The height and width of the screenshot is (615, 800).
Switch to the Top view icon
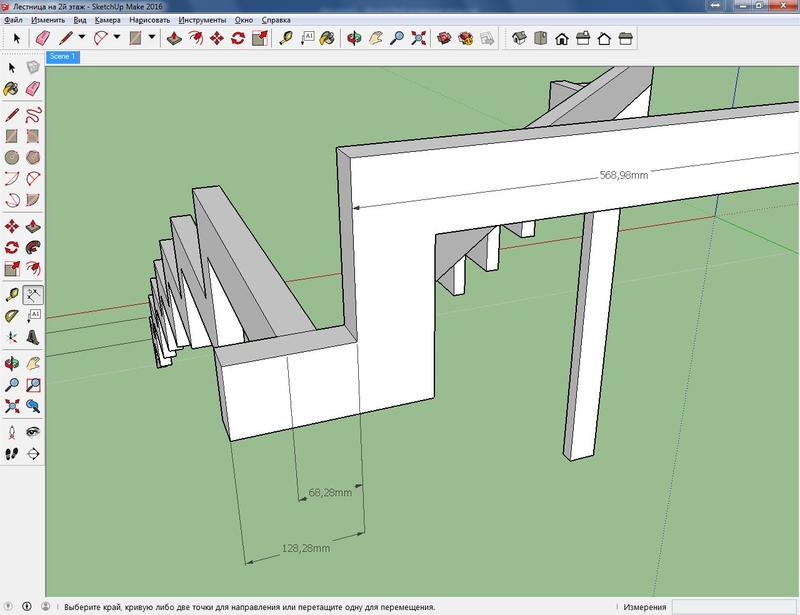coord(540,38)
